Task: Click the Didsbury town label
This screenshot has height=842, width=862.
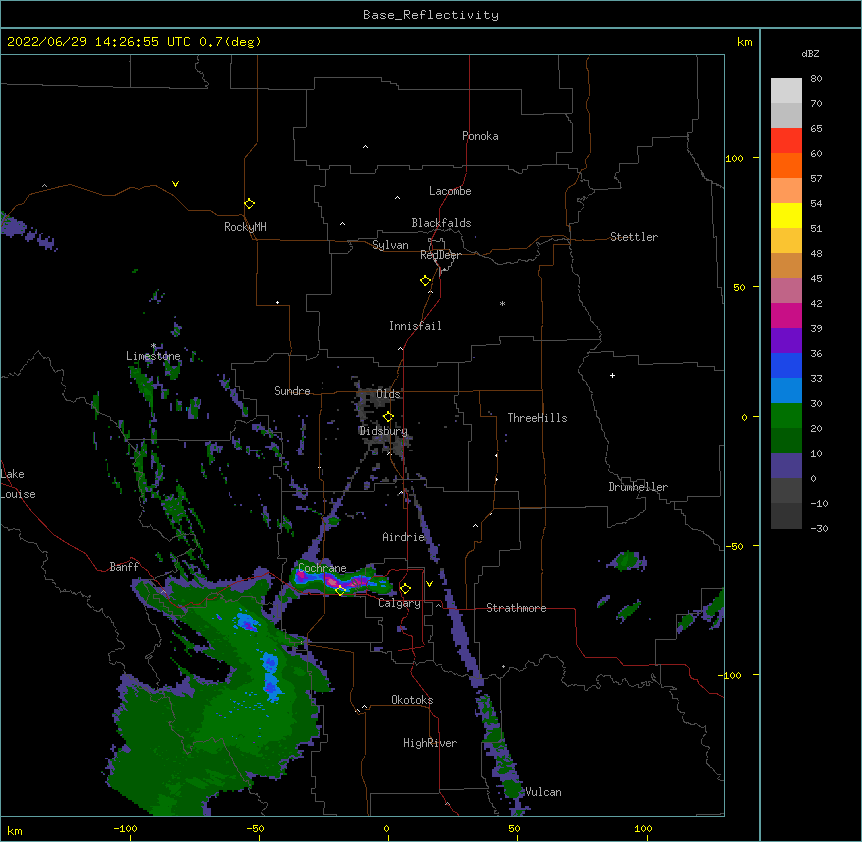Action: [383, 431]
